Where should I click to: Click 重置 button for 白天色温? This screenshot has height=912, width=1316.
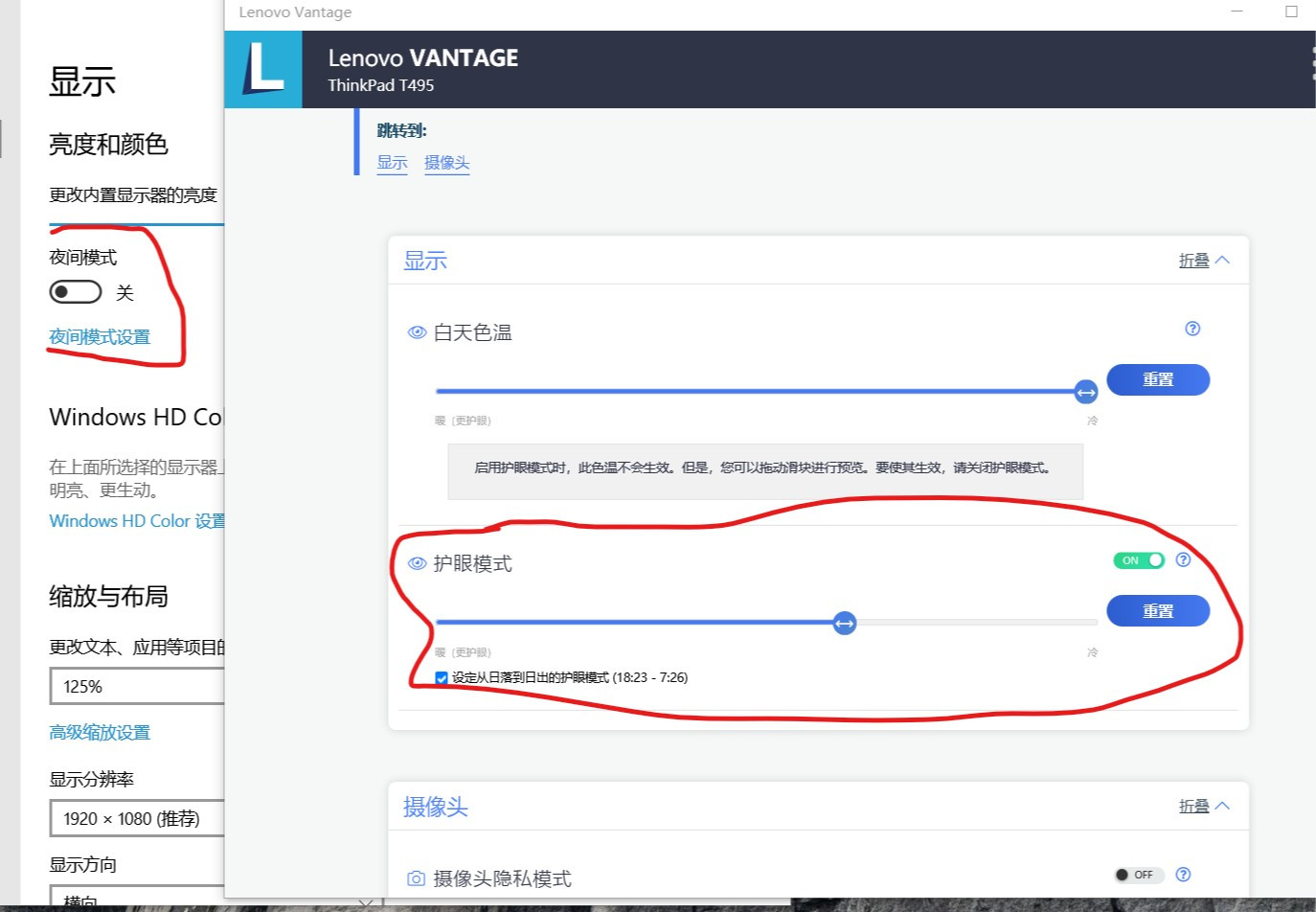tap(1158, 379)
